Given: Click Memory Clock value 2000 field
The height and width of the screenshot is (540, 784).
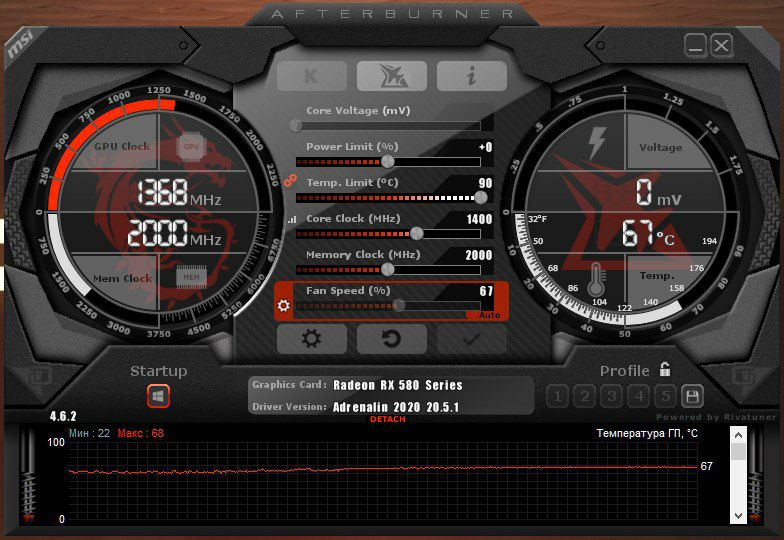Looking at the screenshot, I should point(478,255).
